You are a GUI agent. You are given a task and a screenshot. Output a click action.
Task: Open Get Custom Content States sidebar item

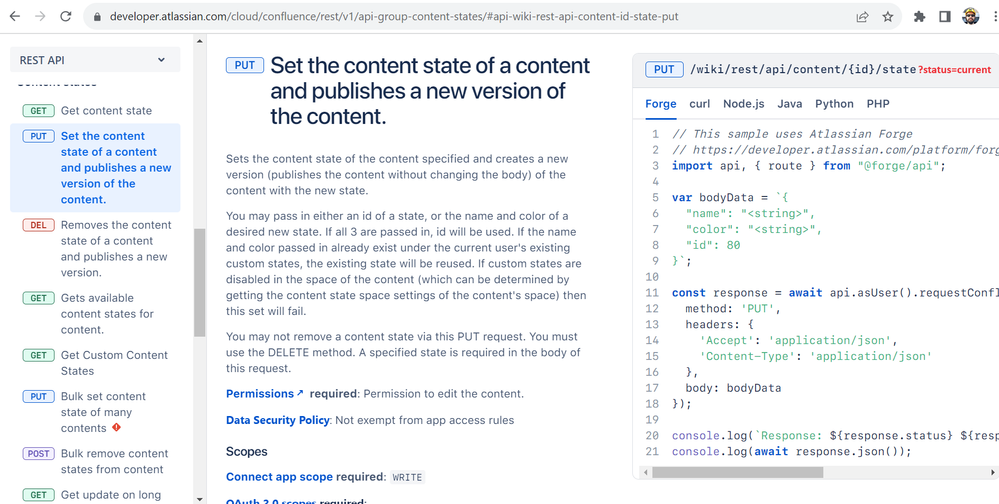[115, 363]
